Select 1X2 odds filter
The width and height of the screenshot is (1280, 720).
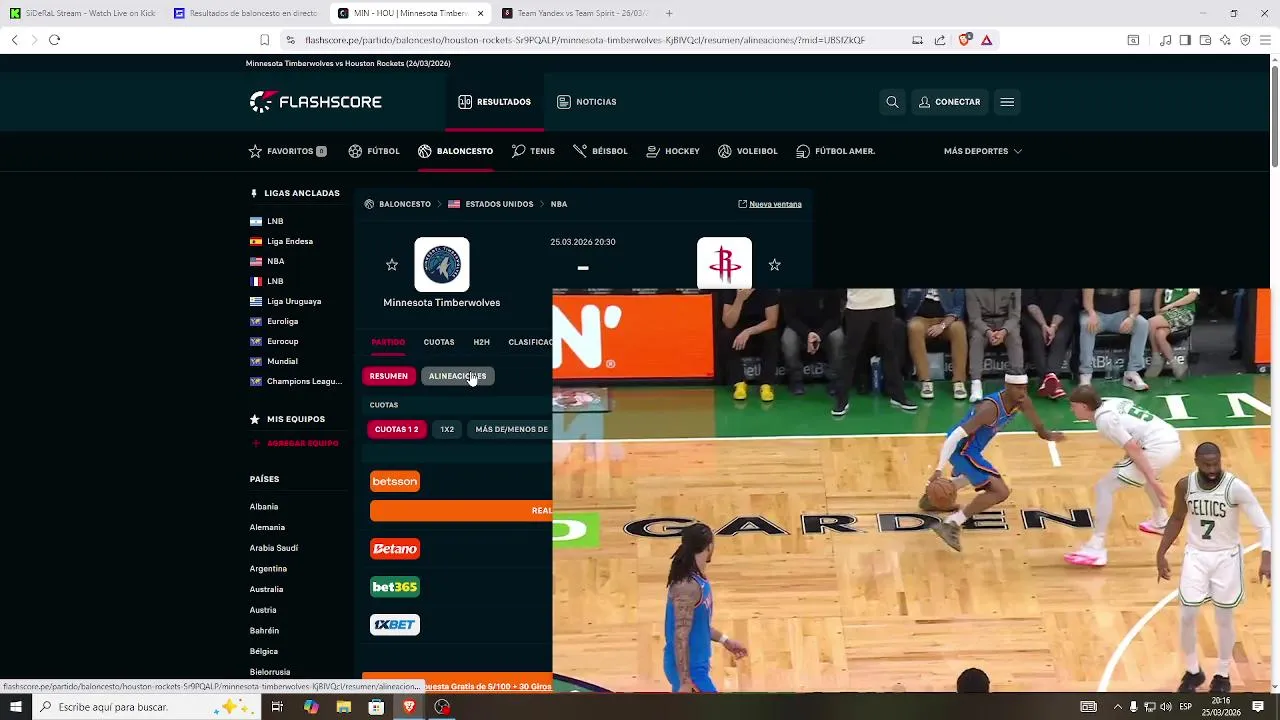(x=447, y=429)
